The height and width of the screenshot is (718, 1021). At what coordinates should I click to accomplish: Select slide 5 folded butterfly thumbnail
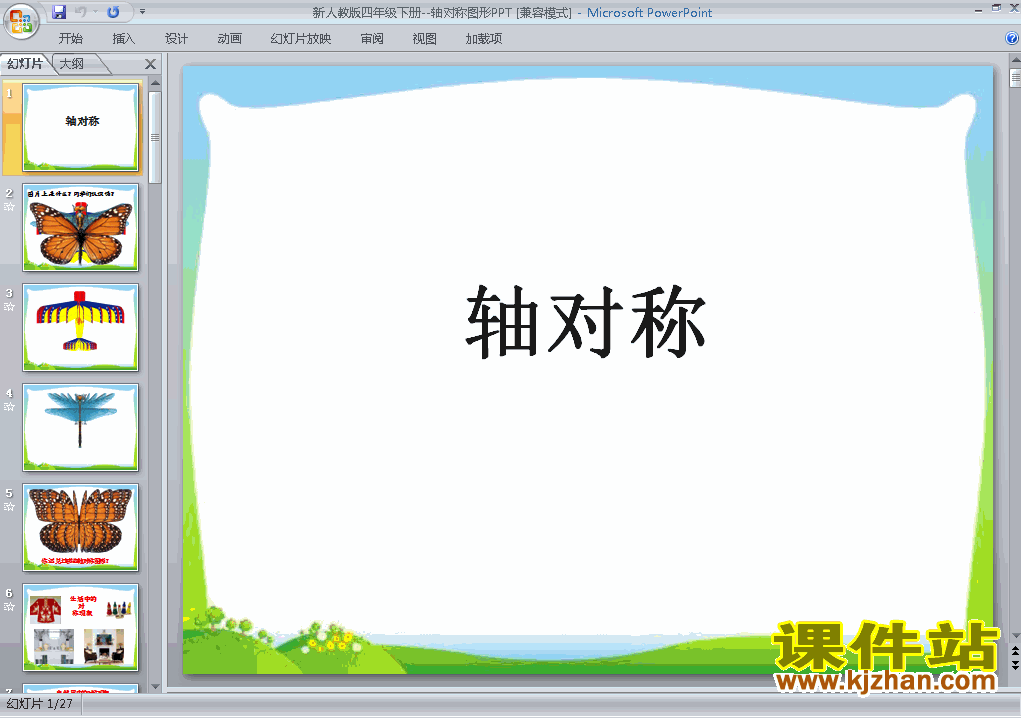coord(81,527)
